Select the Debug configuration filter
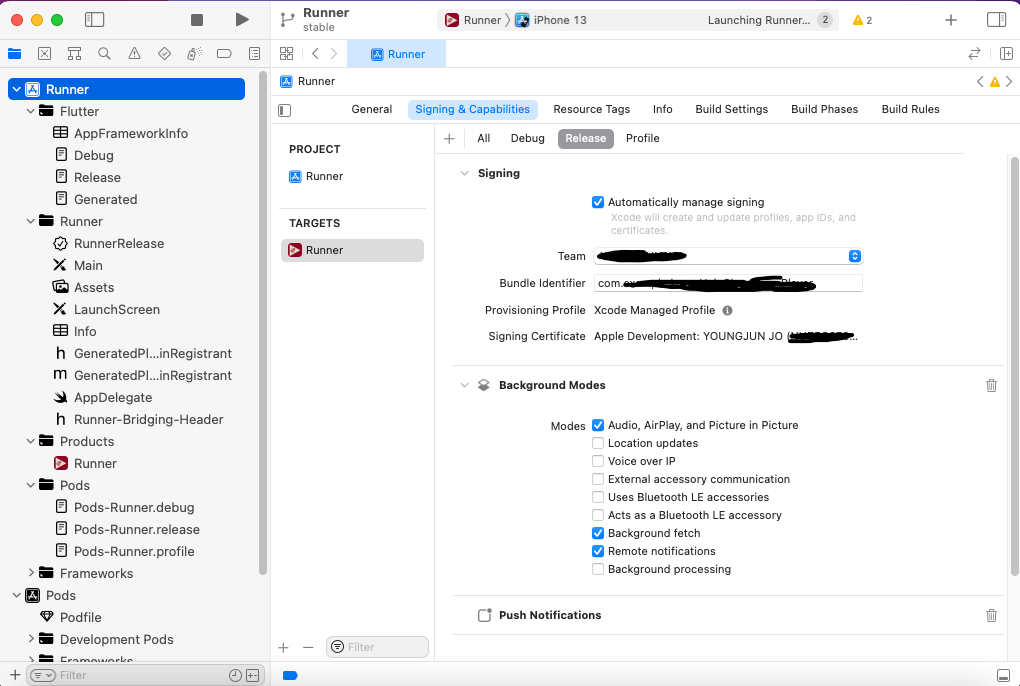Viewport: 1020px width, 686px height. click(528, 138)
